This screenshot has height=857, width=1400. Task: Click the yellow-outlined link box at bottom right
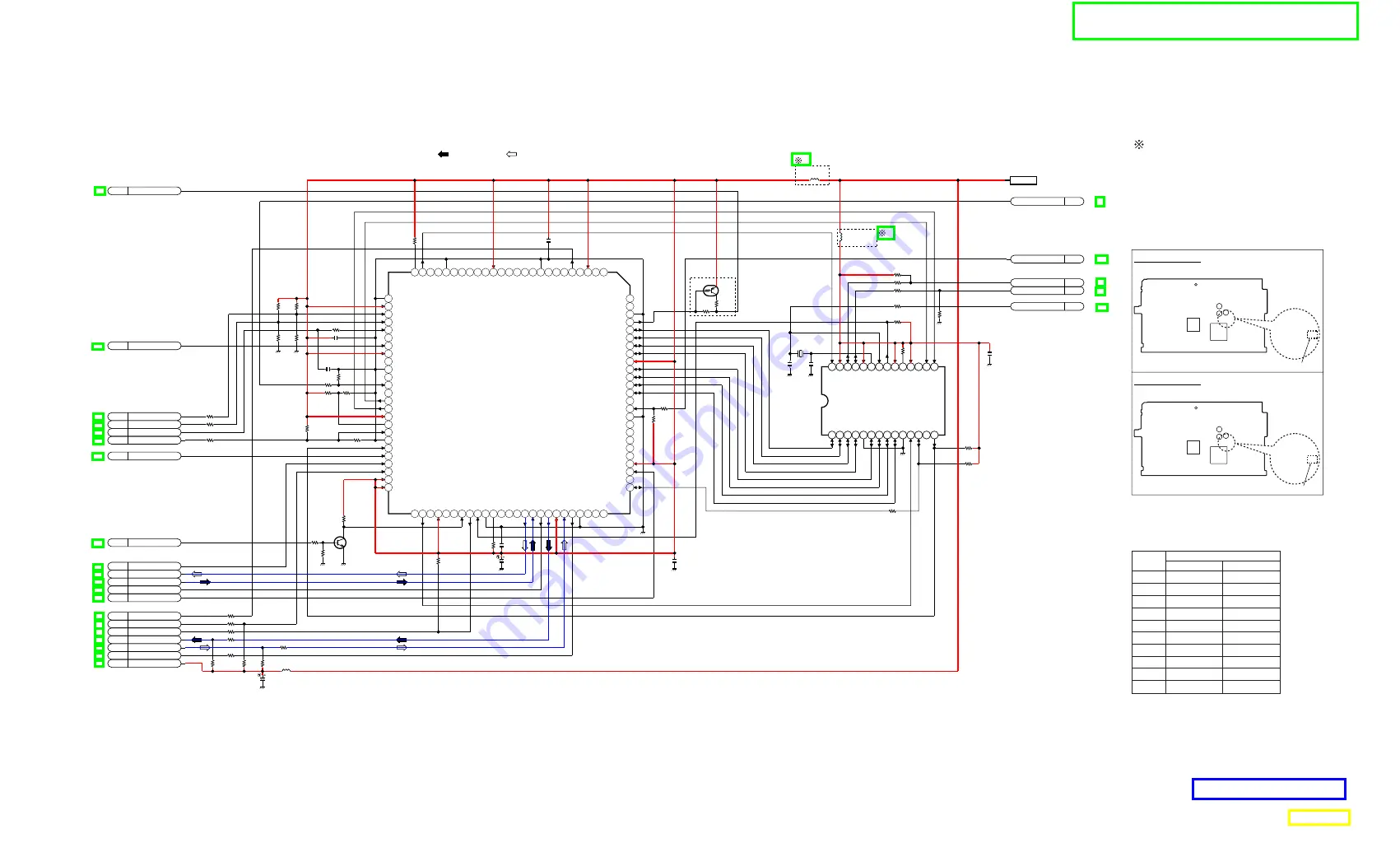(x=1319, y=817)
